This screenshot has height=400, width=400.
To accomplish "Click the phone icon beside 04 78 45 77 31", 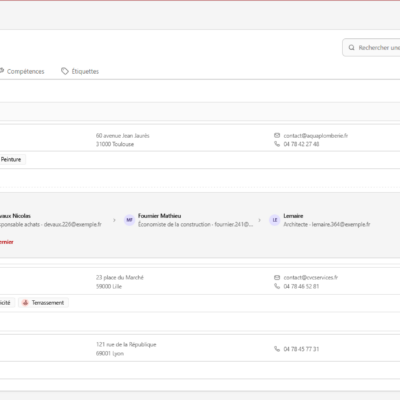I will tap(277, 349).
